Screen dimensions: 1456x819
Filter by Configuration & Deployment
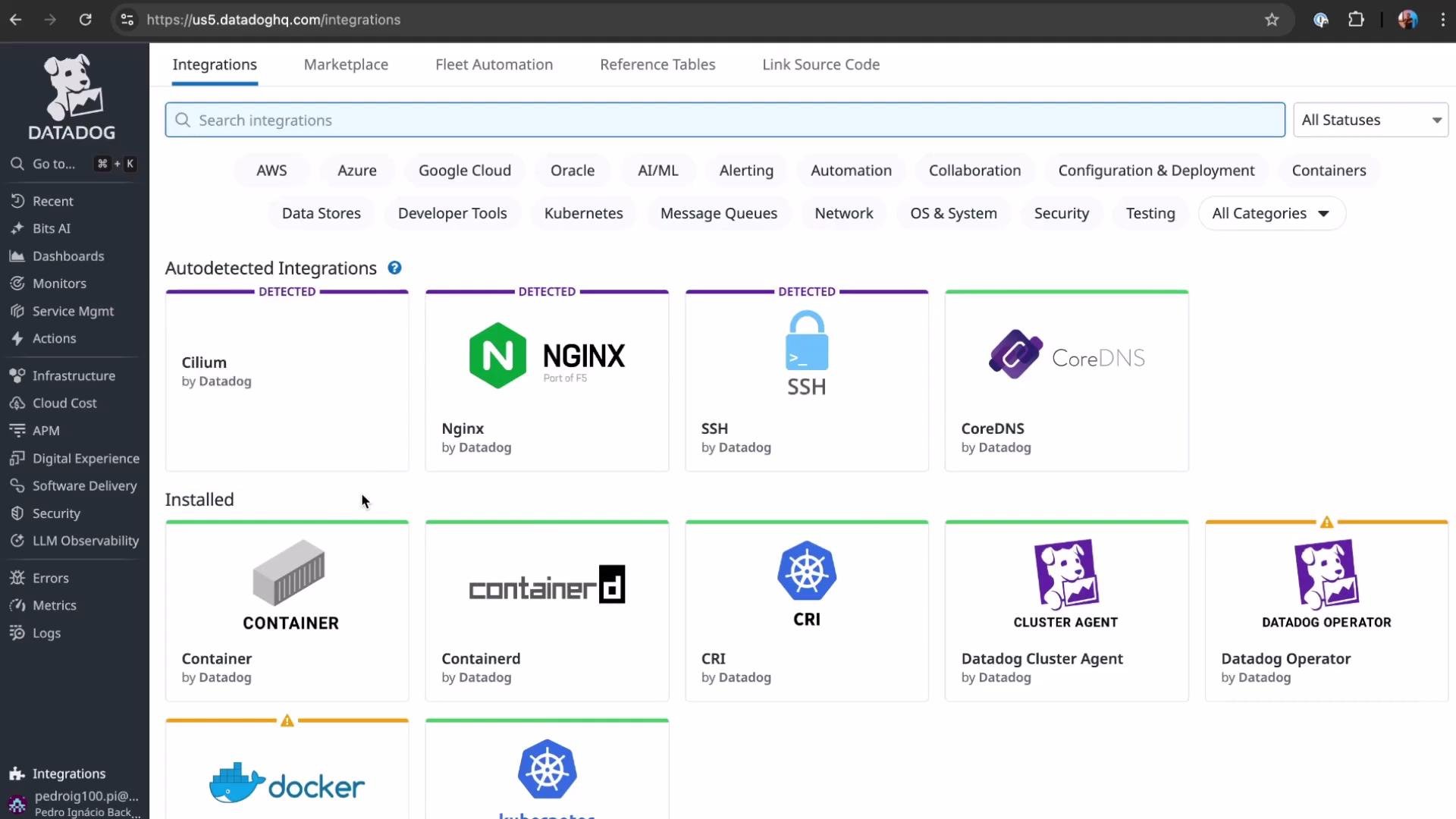[1156, 171]
